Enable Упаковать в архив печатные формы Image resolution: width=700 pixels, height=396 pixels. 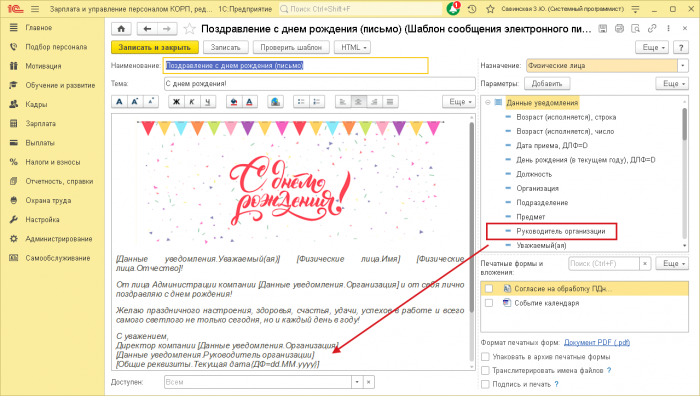(x=485, y=357)
